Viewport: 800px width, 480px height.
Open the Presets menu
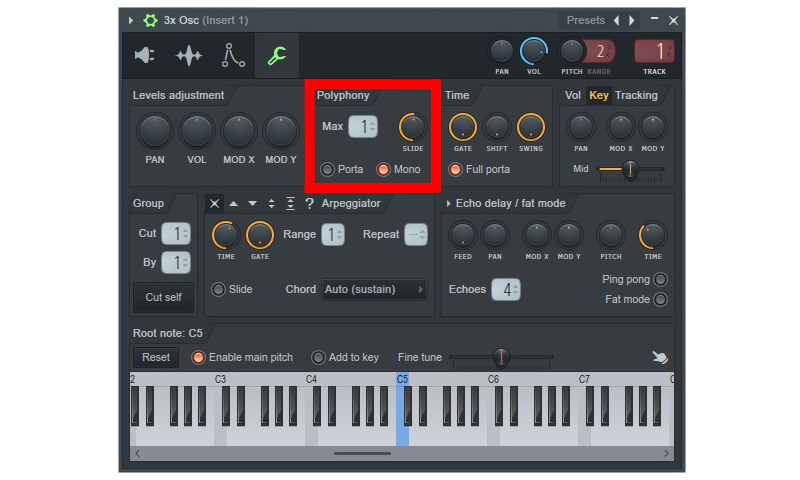click(x=585, y=20)
